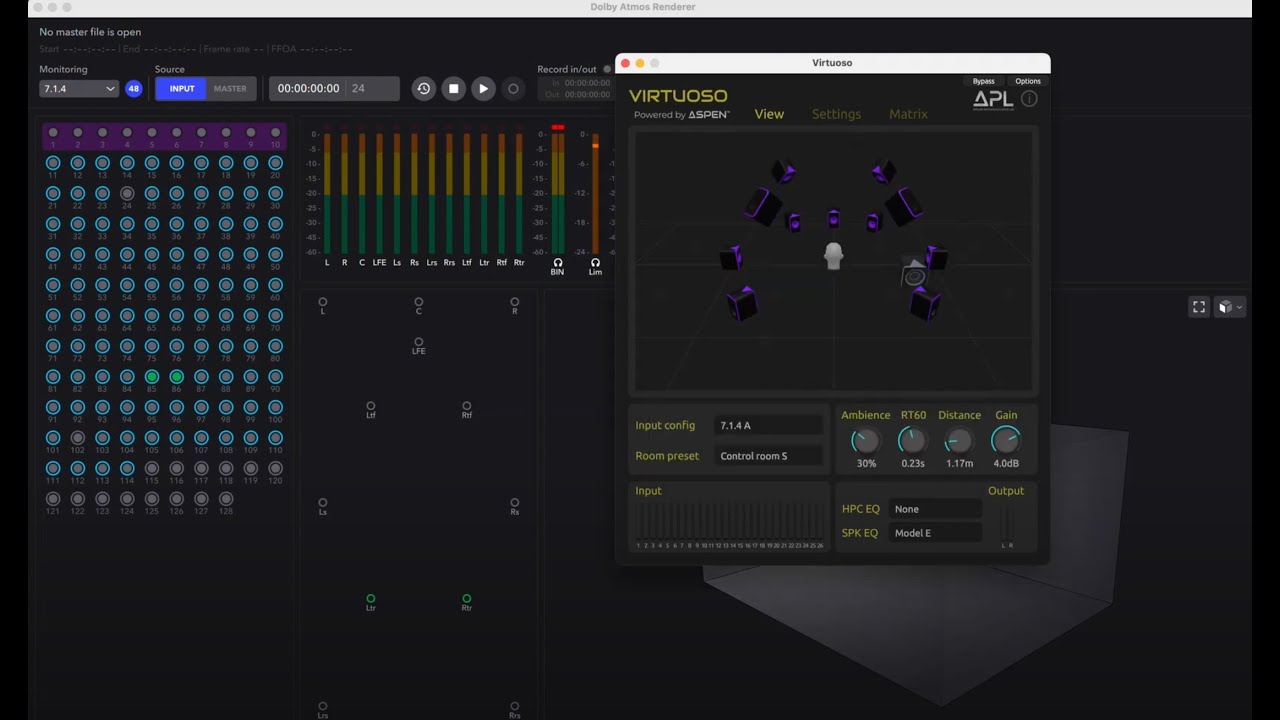Open the Settings tab in Virtuoso
This screenshot has height=720, width=1280.
pos(836,114)
